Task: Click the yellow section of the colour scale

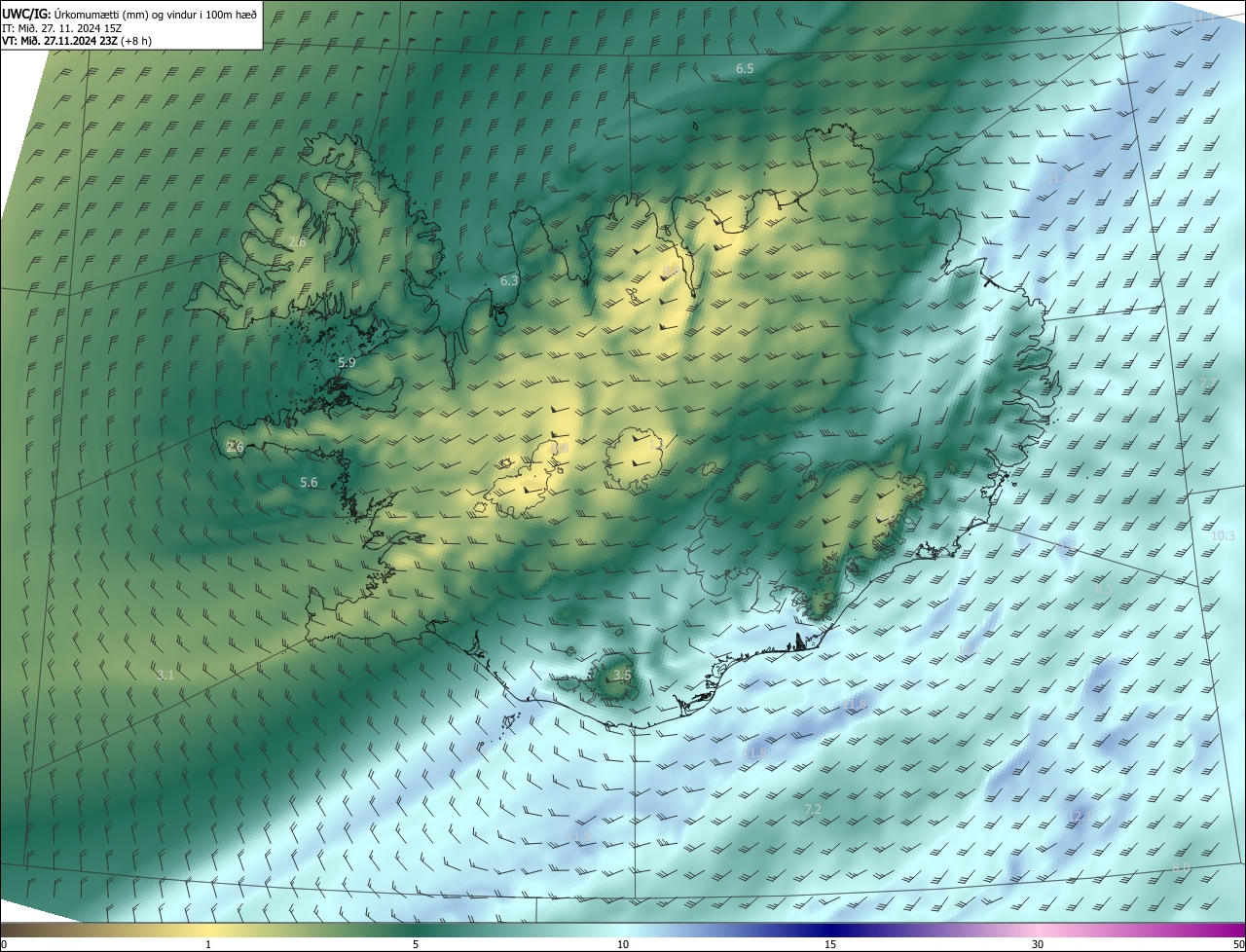Action: click(x=208, y=931)
